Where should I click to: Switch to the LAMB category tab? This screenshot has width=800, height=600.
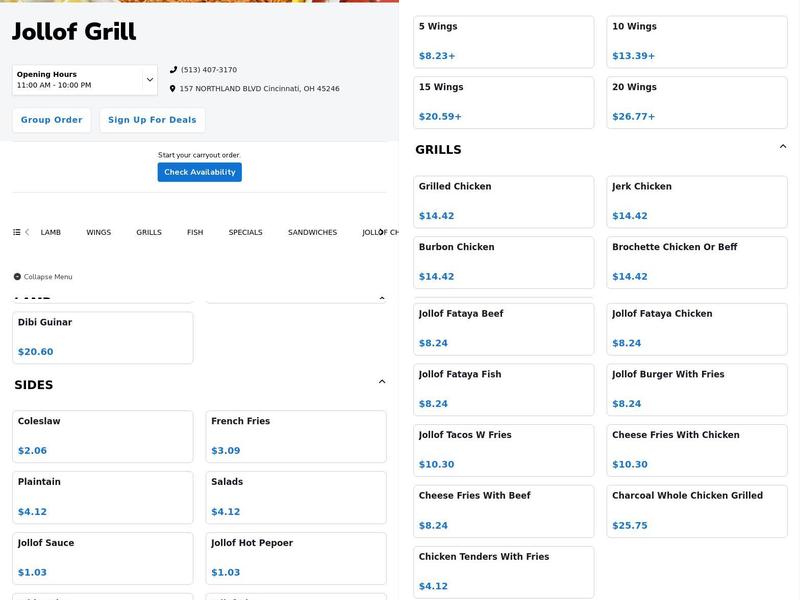[x=51, y=232]
